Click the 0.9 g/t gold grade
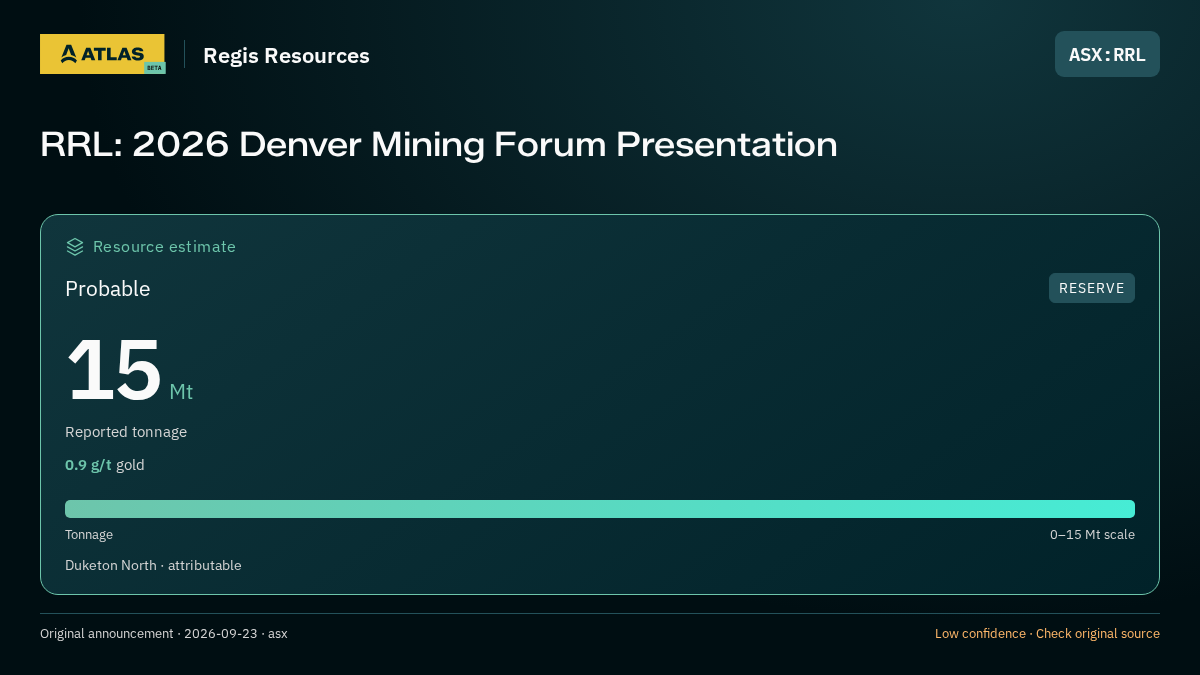This screenshot has width=1200, height=675. point(105,465)
